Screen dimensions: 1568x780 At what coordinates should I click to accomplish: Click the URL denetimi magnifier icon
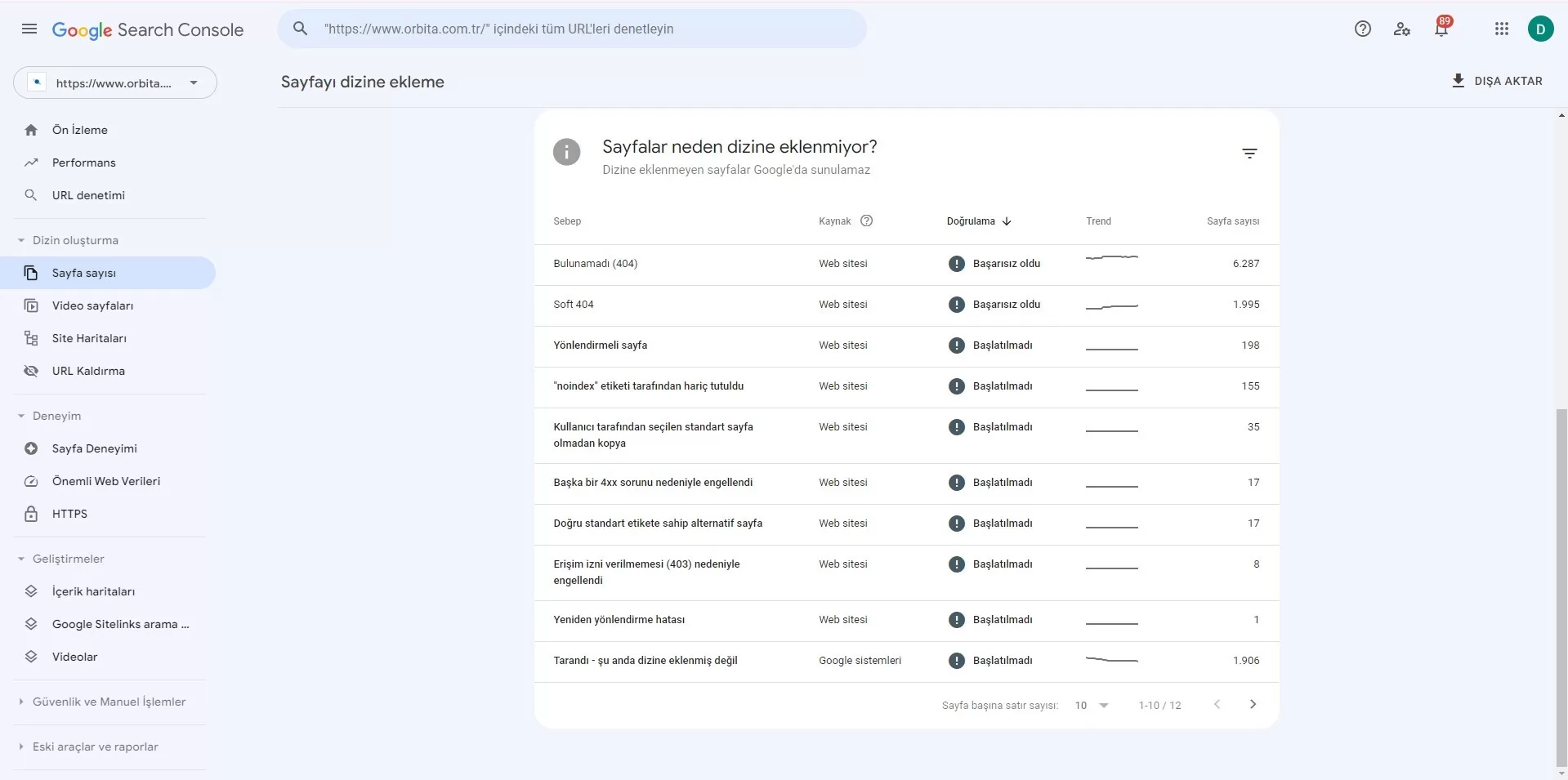(31, 195)
